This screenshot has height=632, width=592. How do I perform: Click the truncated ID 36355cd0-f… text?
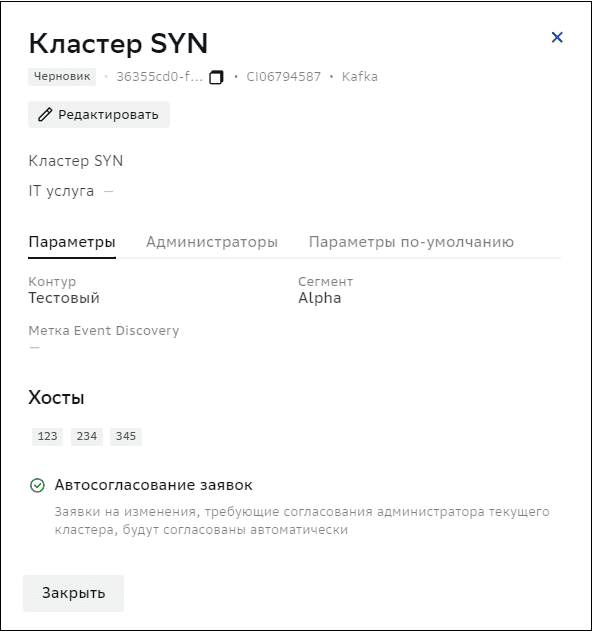(x=160, y=77)
